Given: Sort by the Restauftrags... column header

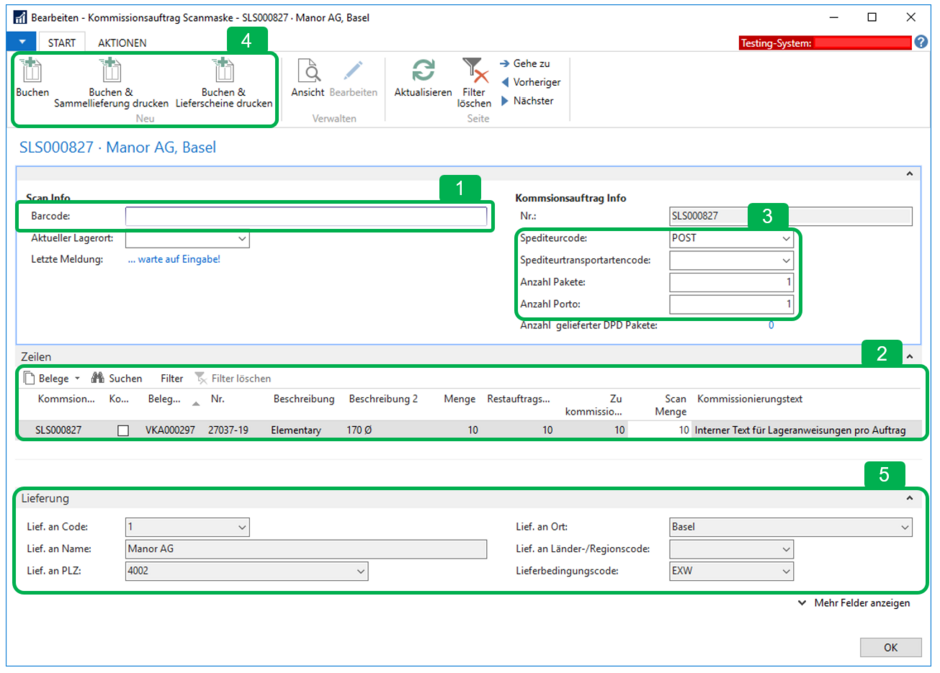Looking at the screenshot, I should (518, 399).
